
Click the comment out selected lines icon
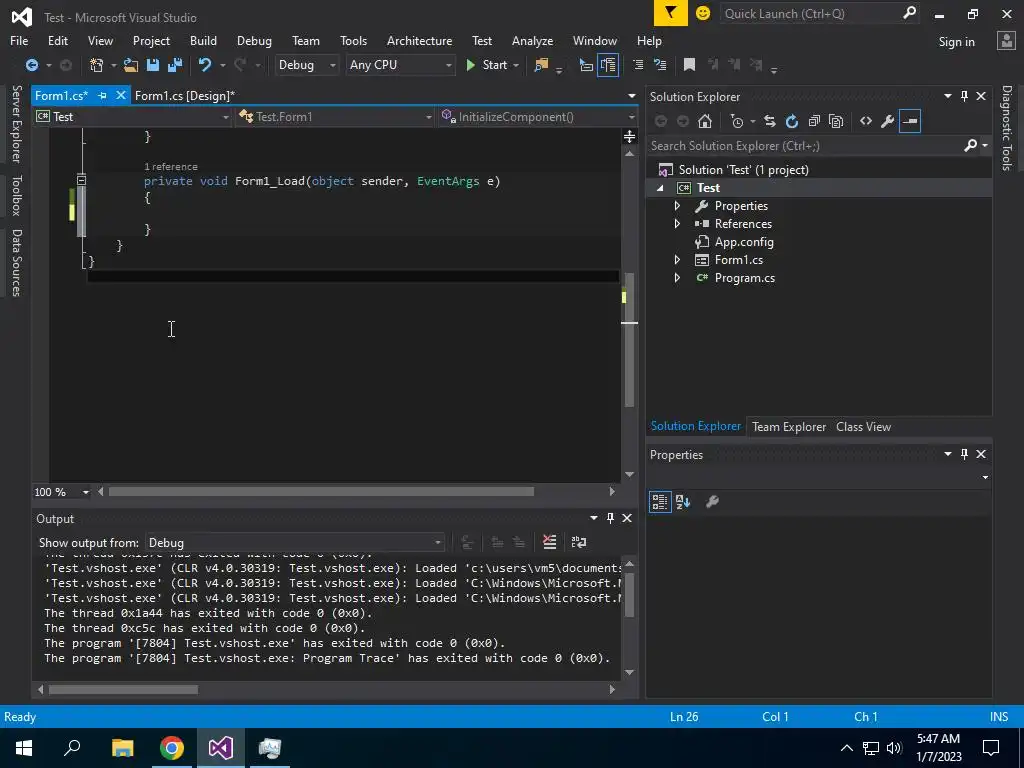638,65
